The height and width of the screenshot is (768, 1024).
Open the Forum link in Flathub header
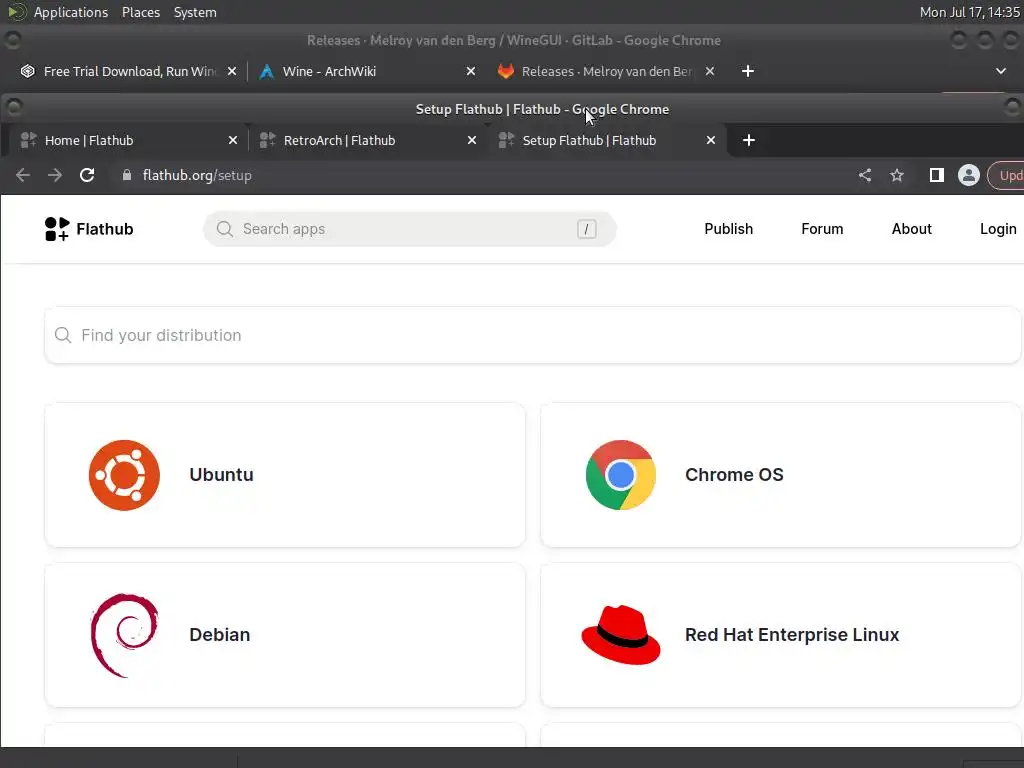822,229
